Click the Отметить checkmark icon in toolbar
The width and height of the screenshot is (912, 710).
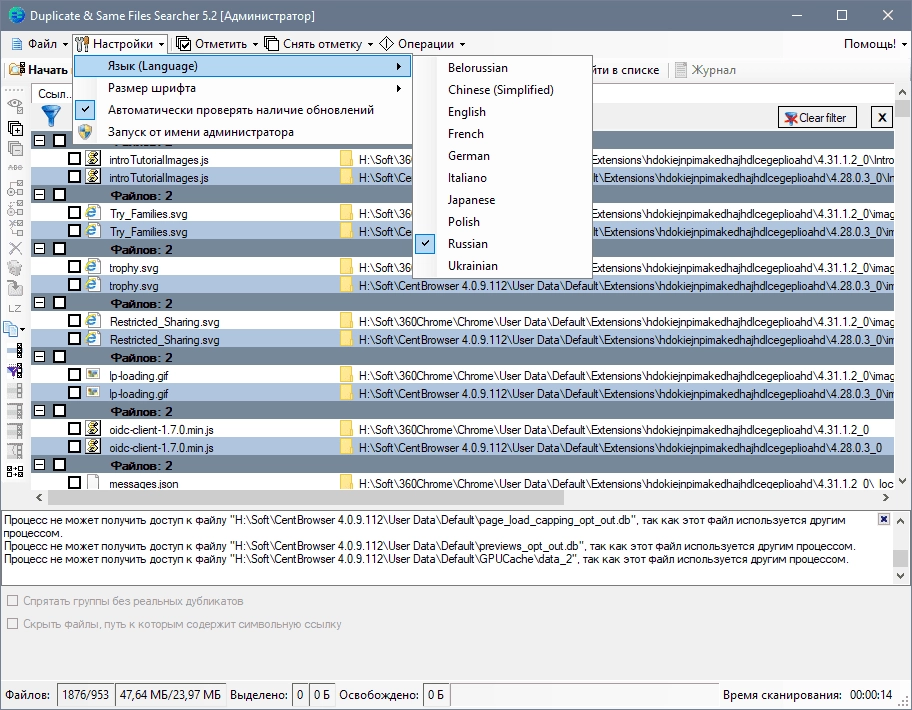point(184,44)
